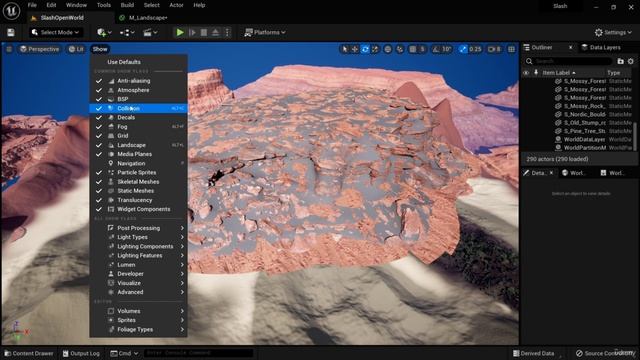640x360 pixels.
Task: Toggle surface snapping icon in viewport
Action: click(x=400, y=49)
